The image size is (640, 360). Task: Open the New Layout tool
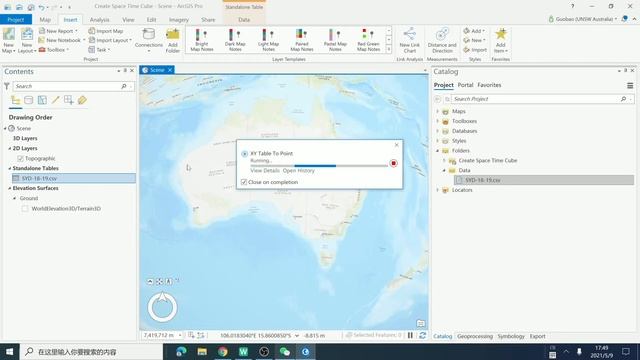pos(27,40)
